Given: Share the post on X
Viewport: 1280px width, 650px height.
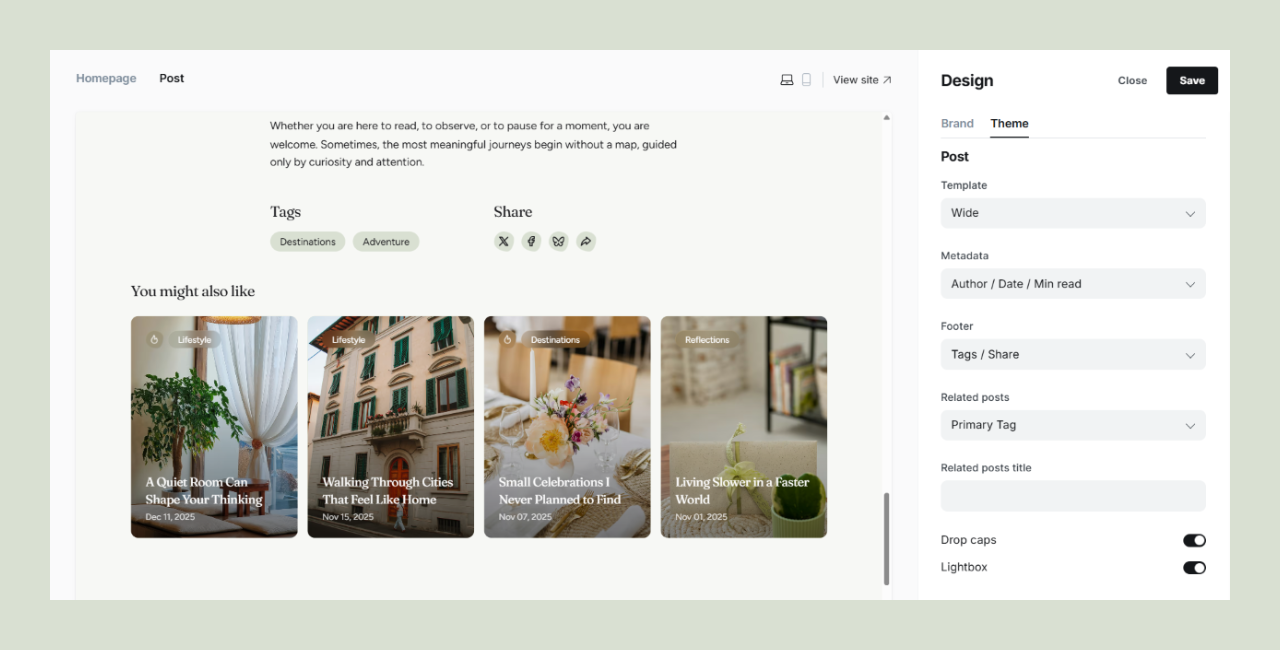Looking at the screenshot, I should tap(504, 241).
